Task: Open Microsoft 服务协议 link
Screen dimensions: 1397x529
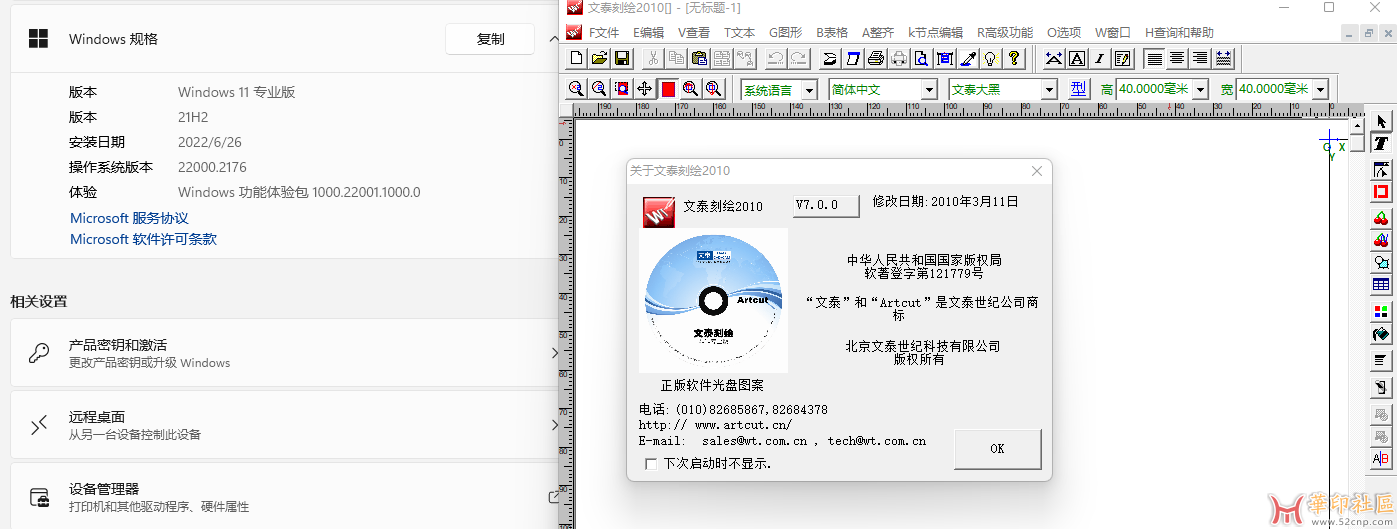Action: pos(129,218)
